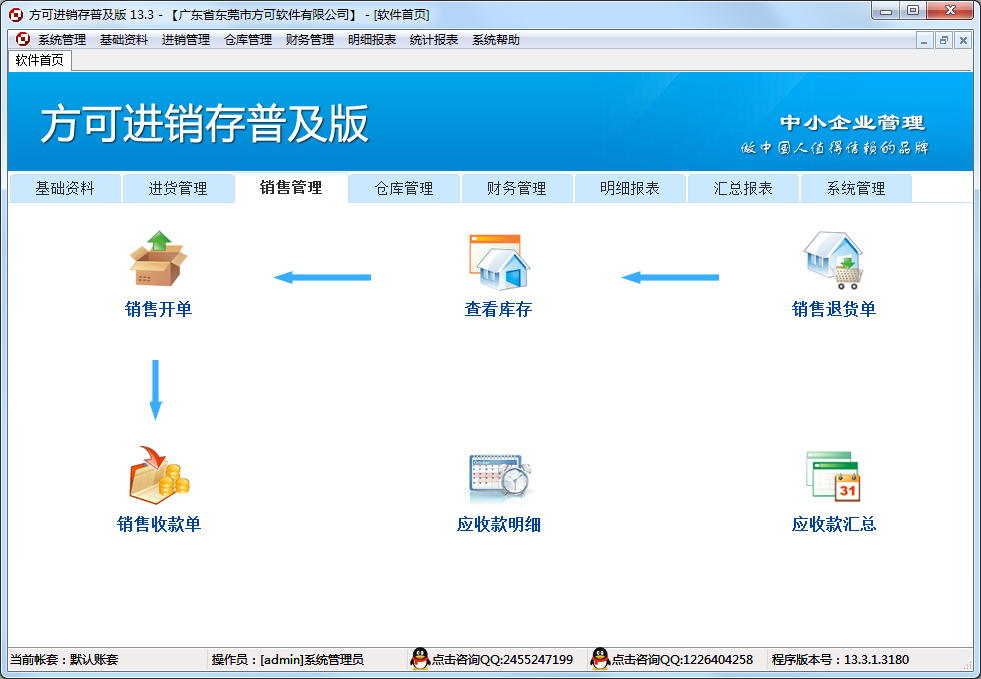
Task: Switch to the 系统管理 navigation tab
Action: pos(856,188)
